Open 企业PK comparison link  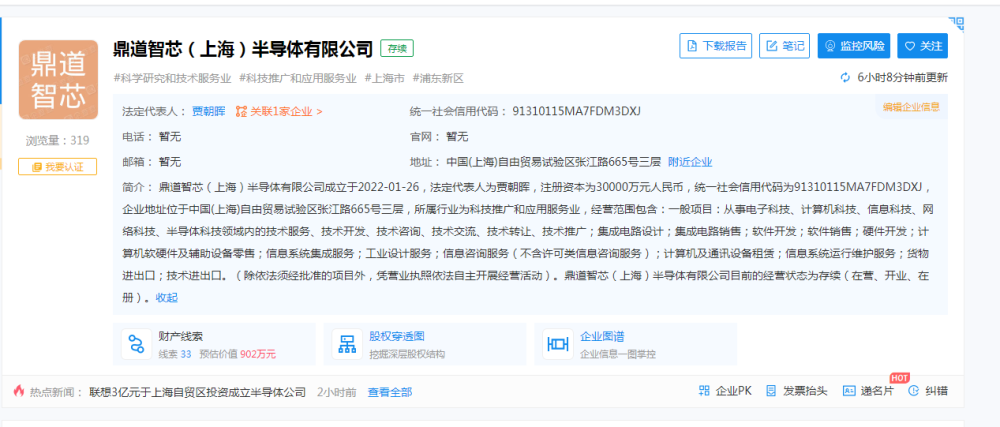(733, 391)
